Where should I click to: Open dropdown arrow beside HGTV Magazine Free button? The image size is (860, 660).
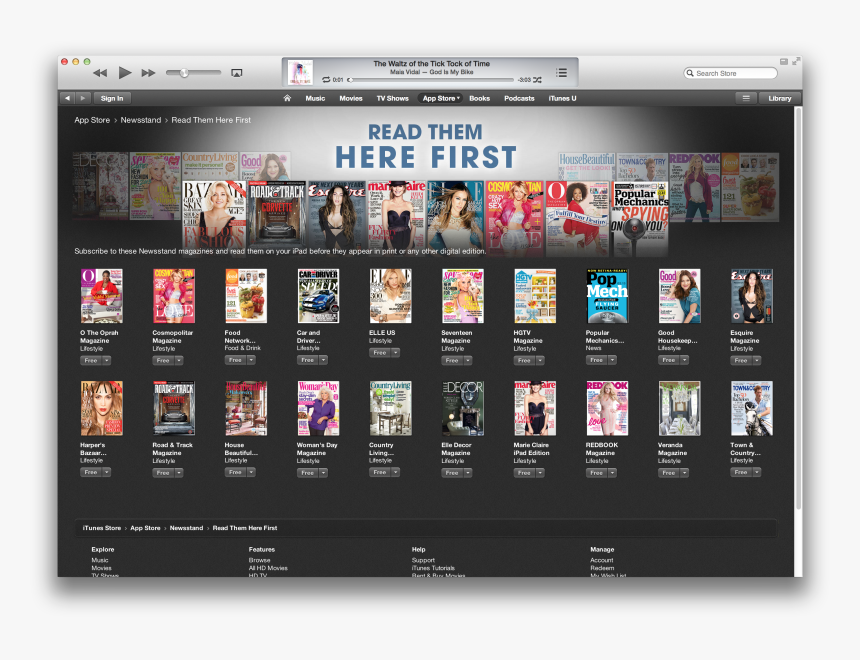point(540,360)
